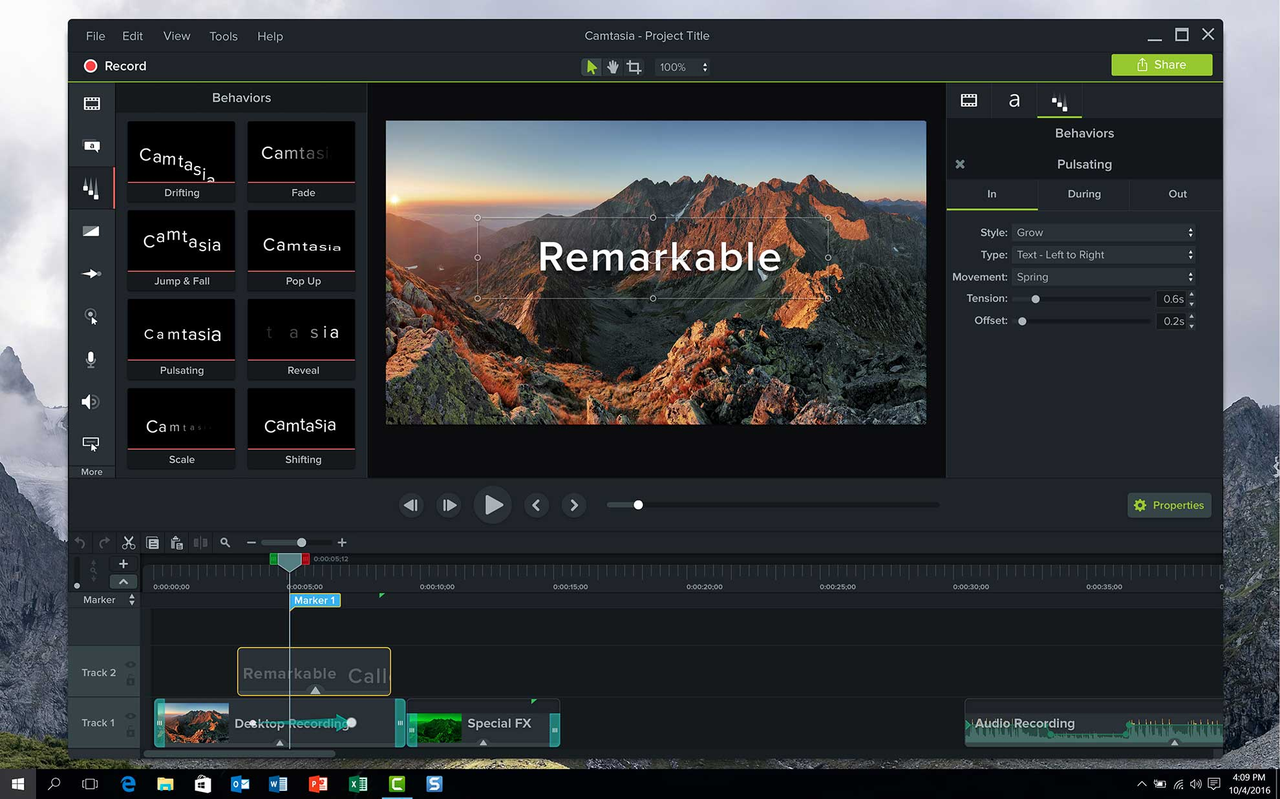Select the Crop tool above the canvas
Screen dimensions: 1280x799
(634, 66)
